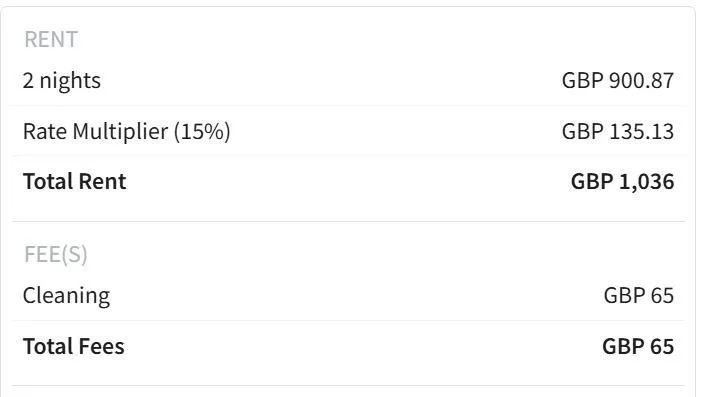Select the bold Total Rent label
The height and width of the screenshot is (397, 728).
pos(74,182)
